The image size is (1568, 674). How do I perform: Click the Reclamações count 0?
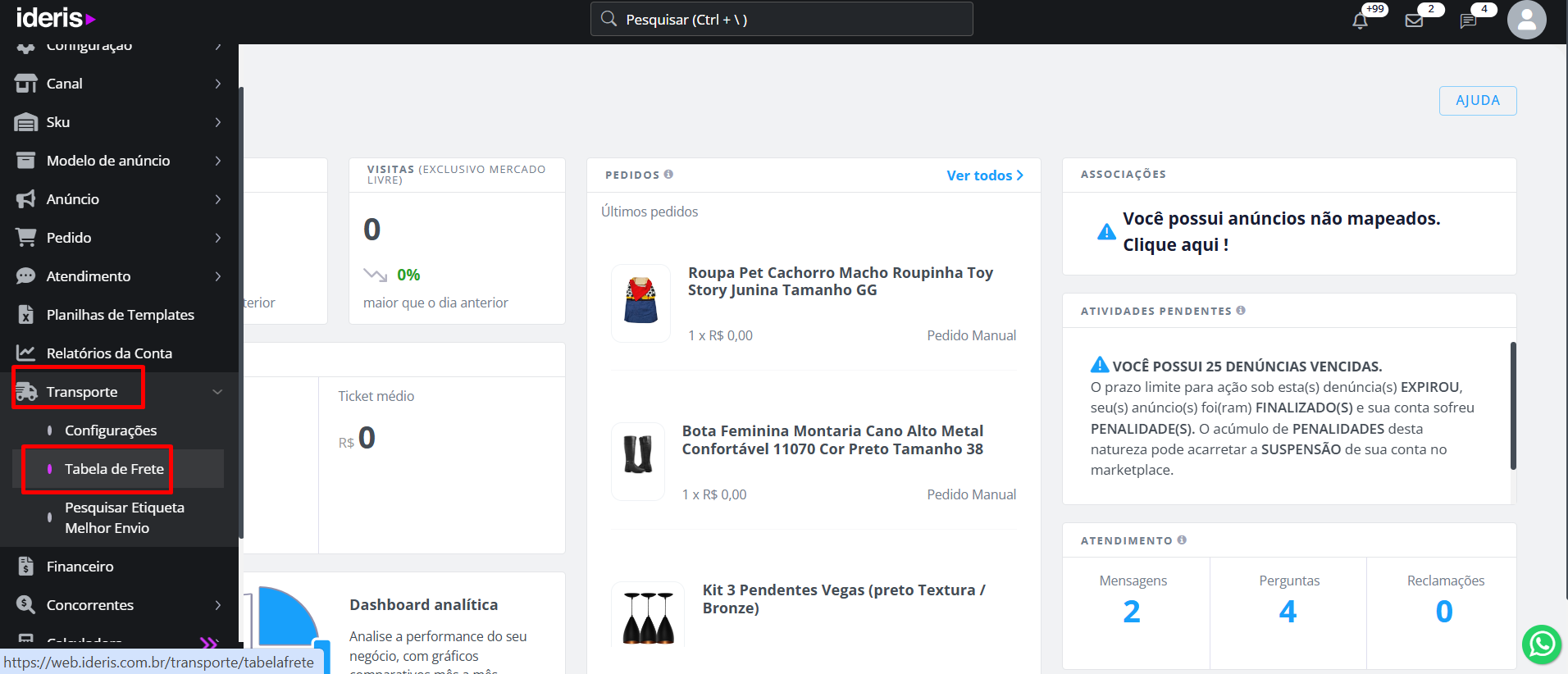1444,612
